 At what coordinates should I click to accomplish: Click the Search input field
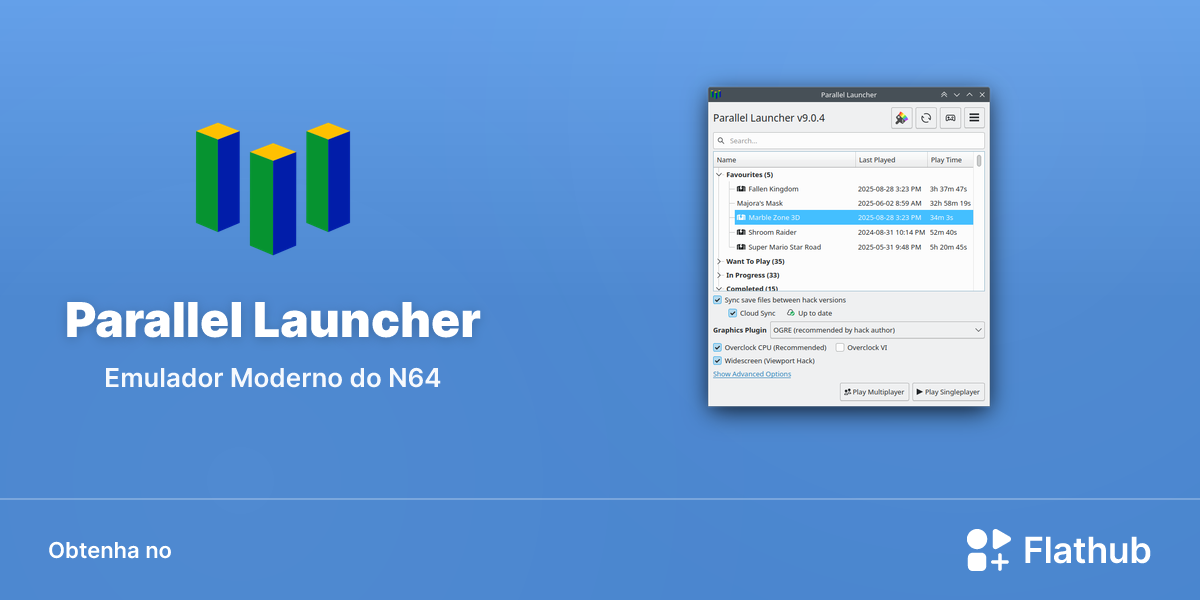pos(849,141)
